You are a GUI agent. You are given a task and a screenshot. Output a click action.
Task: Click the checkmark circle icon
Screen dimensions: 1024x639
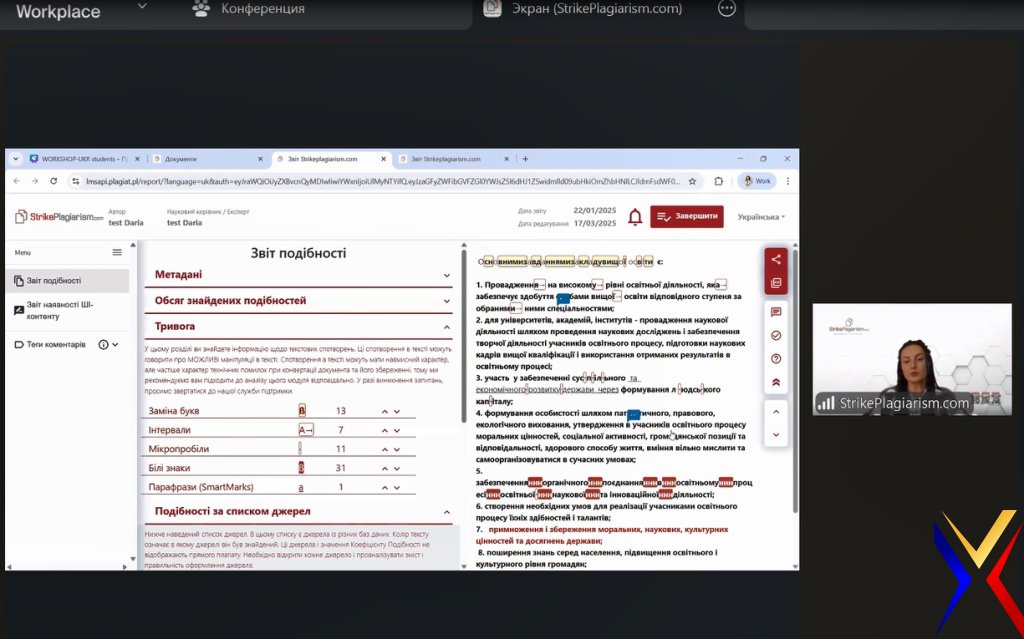[775, 335]
